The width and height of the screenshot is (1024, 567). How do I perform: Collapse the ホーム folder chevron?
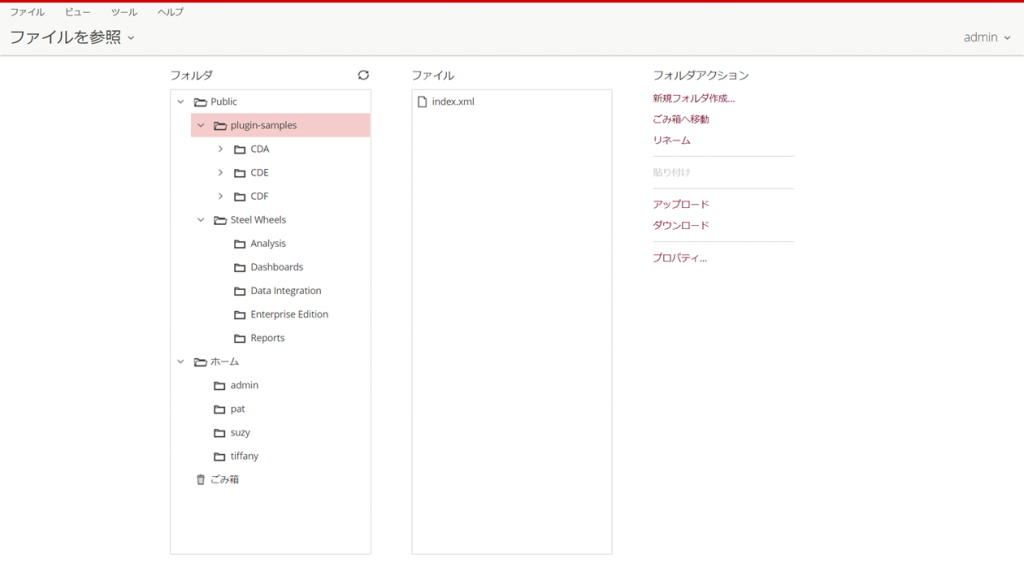[x=181, y=362]
